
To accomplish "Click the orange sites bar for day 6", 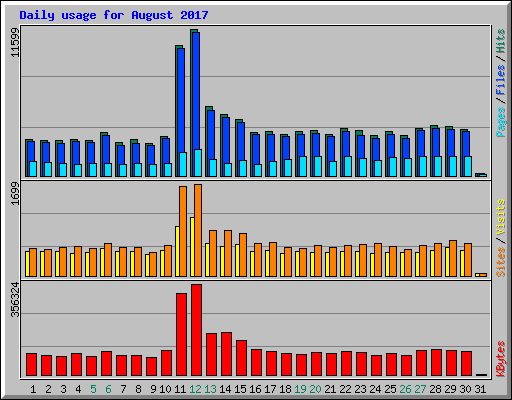I will [x=108, y=260].
